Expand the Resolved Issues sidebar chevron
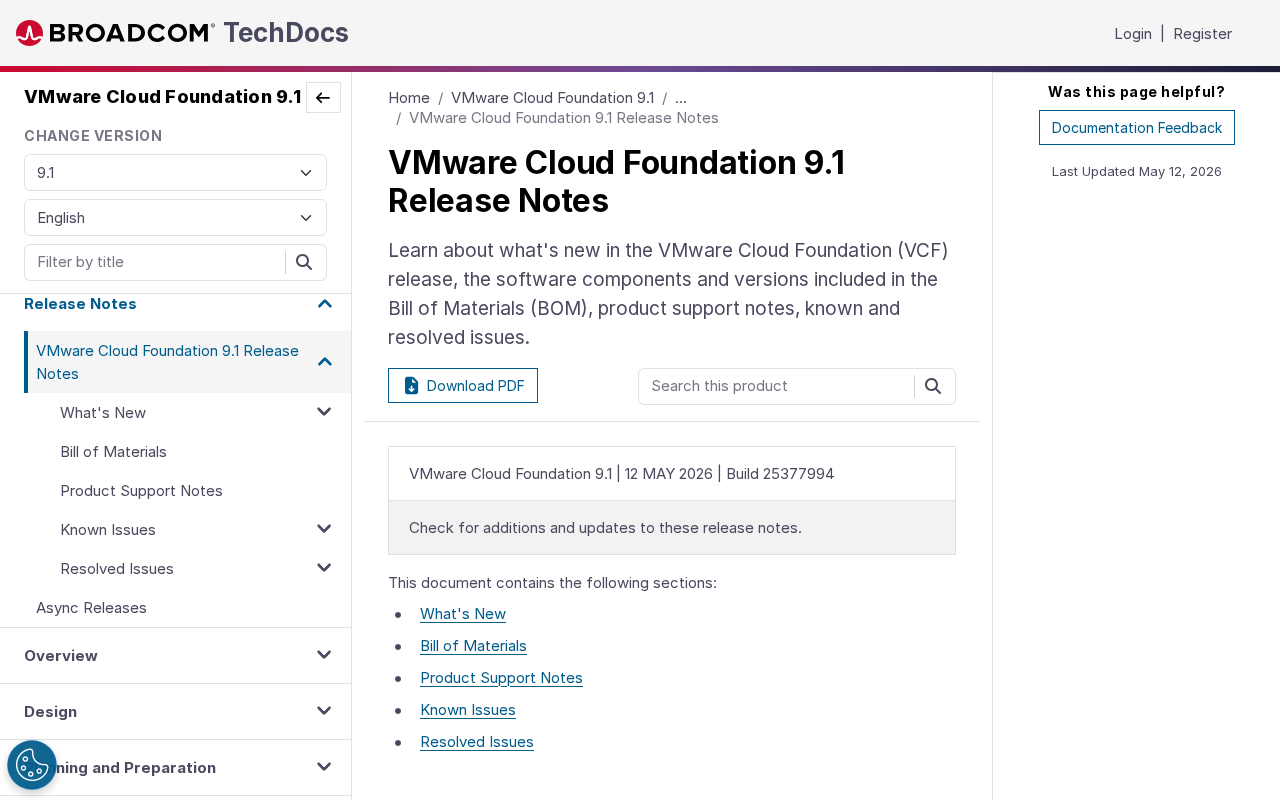This screenshot has height=800, width=1280. point(324,568)
